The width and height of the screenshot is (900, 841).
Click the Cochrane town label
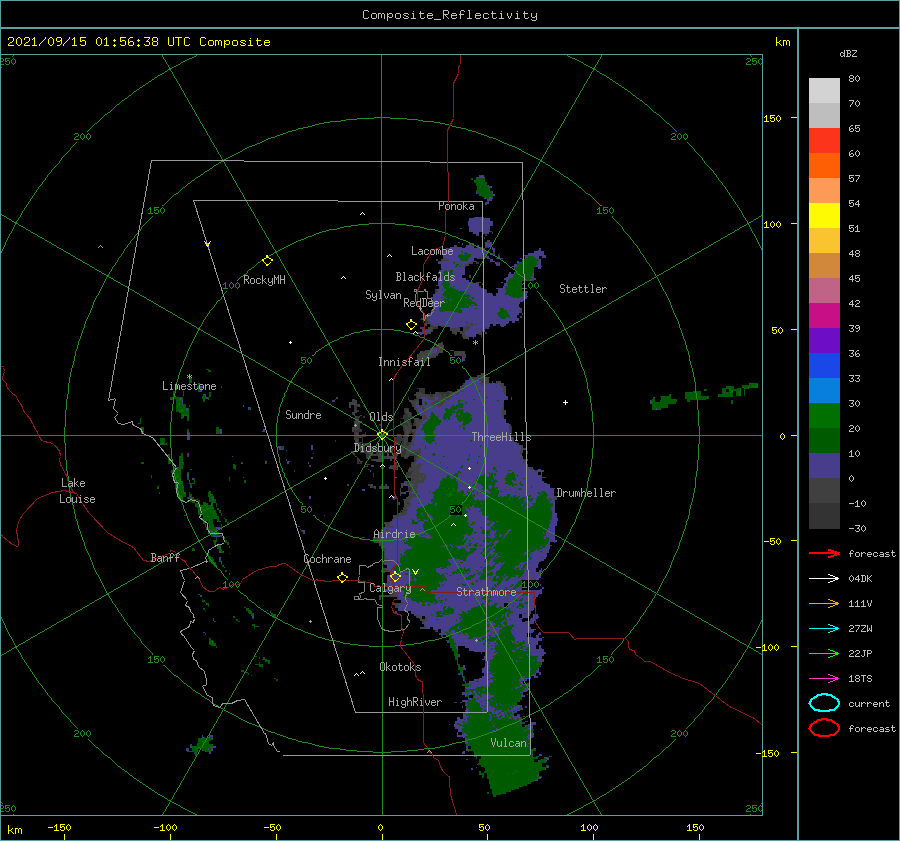[x=327, y=559]
